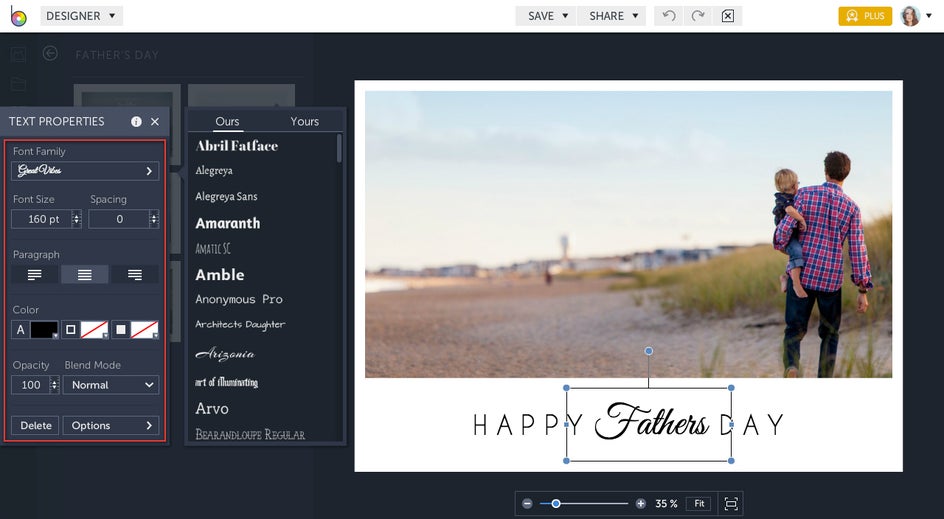Screen dimensions: 944x519
Task: Click the font list scrollbar
Action: [x=339, y=148]
